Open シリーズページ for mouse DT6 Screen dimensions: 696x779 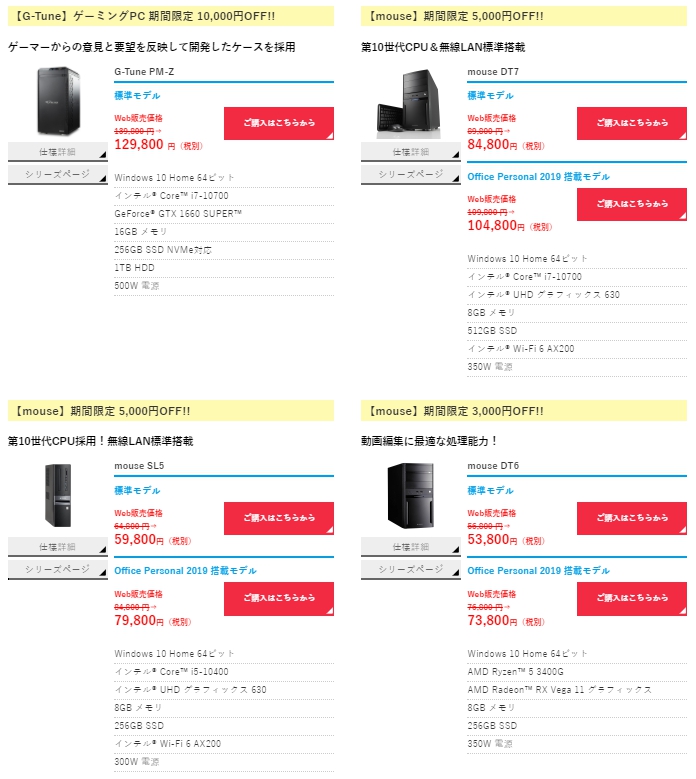[411, 569]
